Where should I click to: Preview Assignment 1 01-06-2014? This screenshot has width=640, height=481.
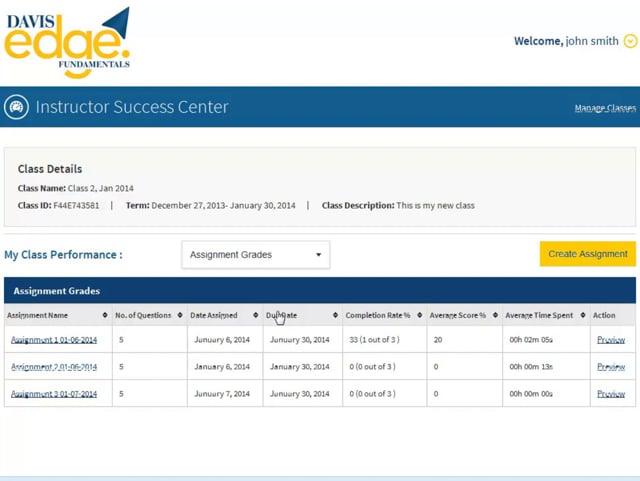coord(611,340)
